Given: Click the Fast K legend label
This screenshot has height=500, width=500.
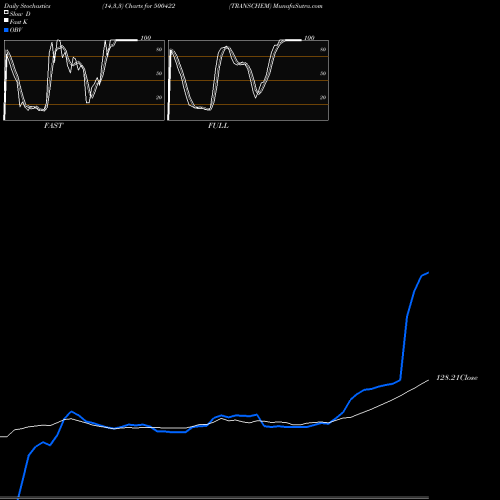Looking at the screenshot, I should (x=19, y=22).
